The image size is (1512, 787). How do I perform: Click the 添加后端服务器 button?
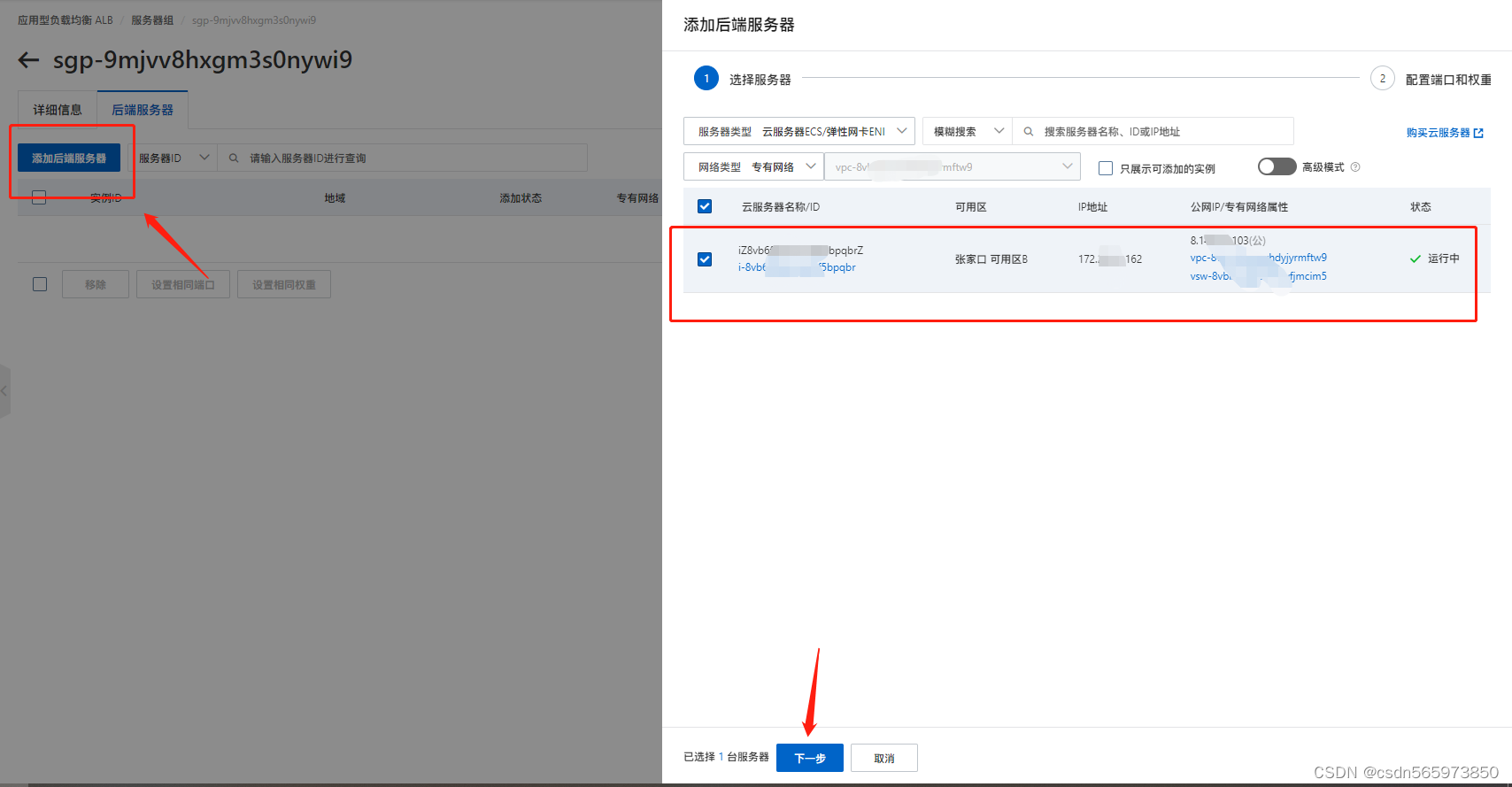(x=69, y=158)
